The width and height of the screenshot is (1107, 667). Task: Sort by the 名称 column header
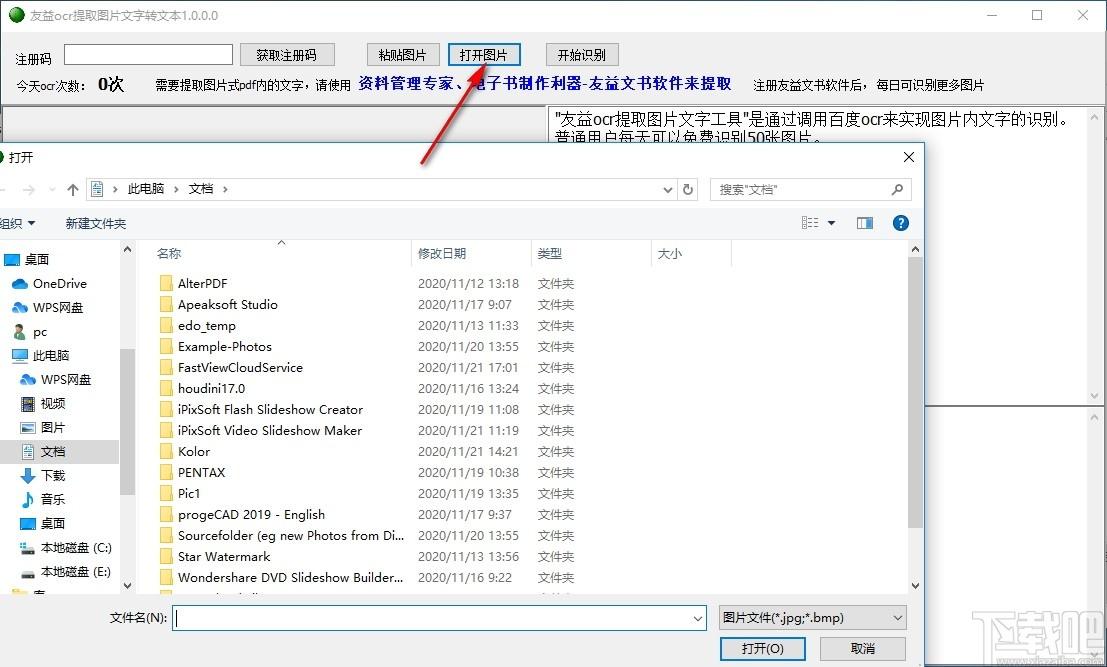point(169,253)
